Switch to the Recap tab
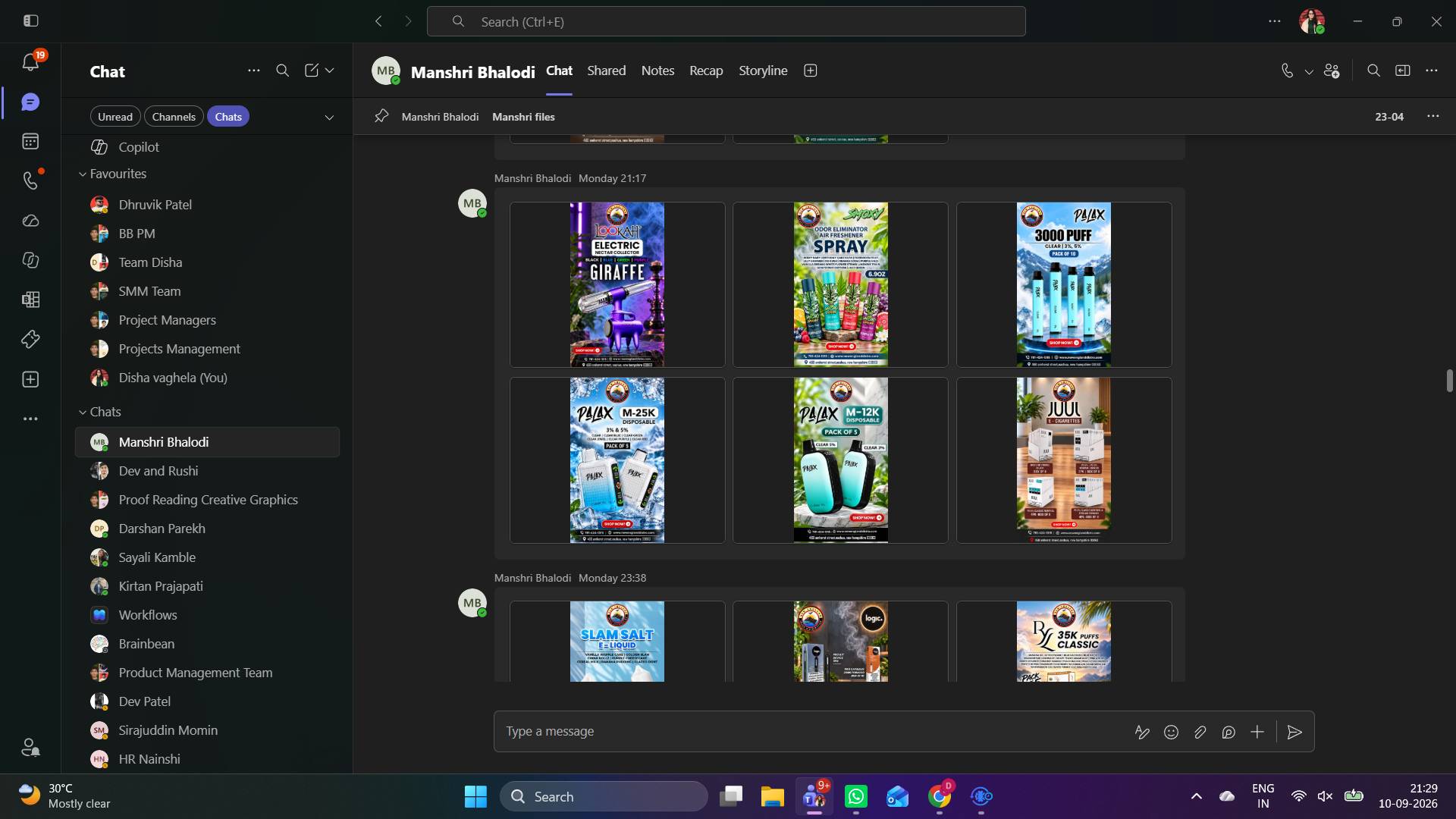 [706, 71]
